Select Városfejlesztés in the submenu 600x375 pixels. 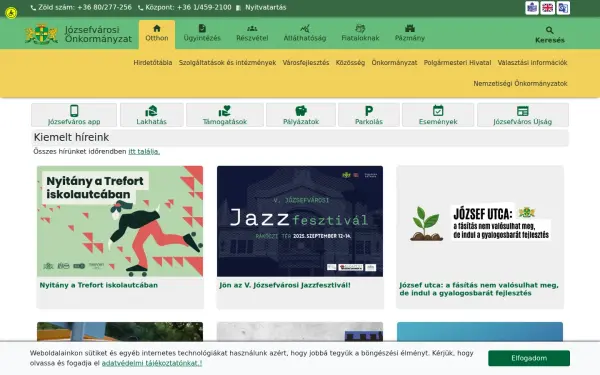tap(306, 62)
